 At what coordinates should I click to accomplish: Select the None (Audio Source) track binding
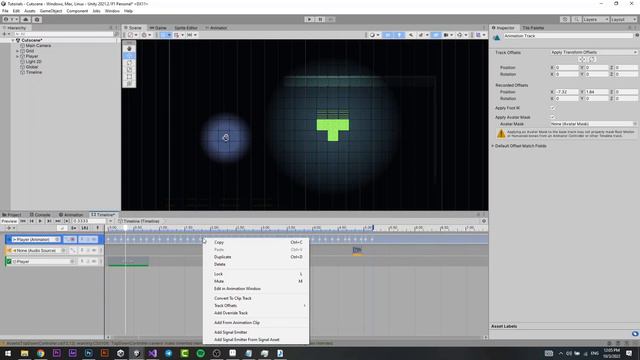[x=39, y=250]
